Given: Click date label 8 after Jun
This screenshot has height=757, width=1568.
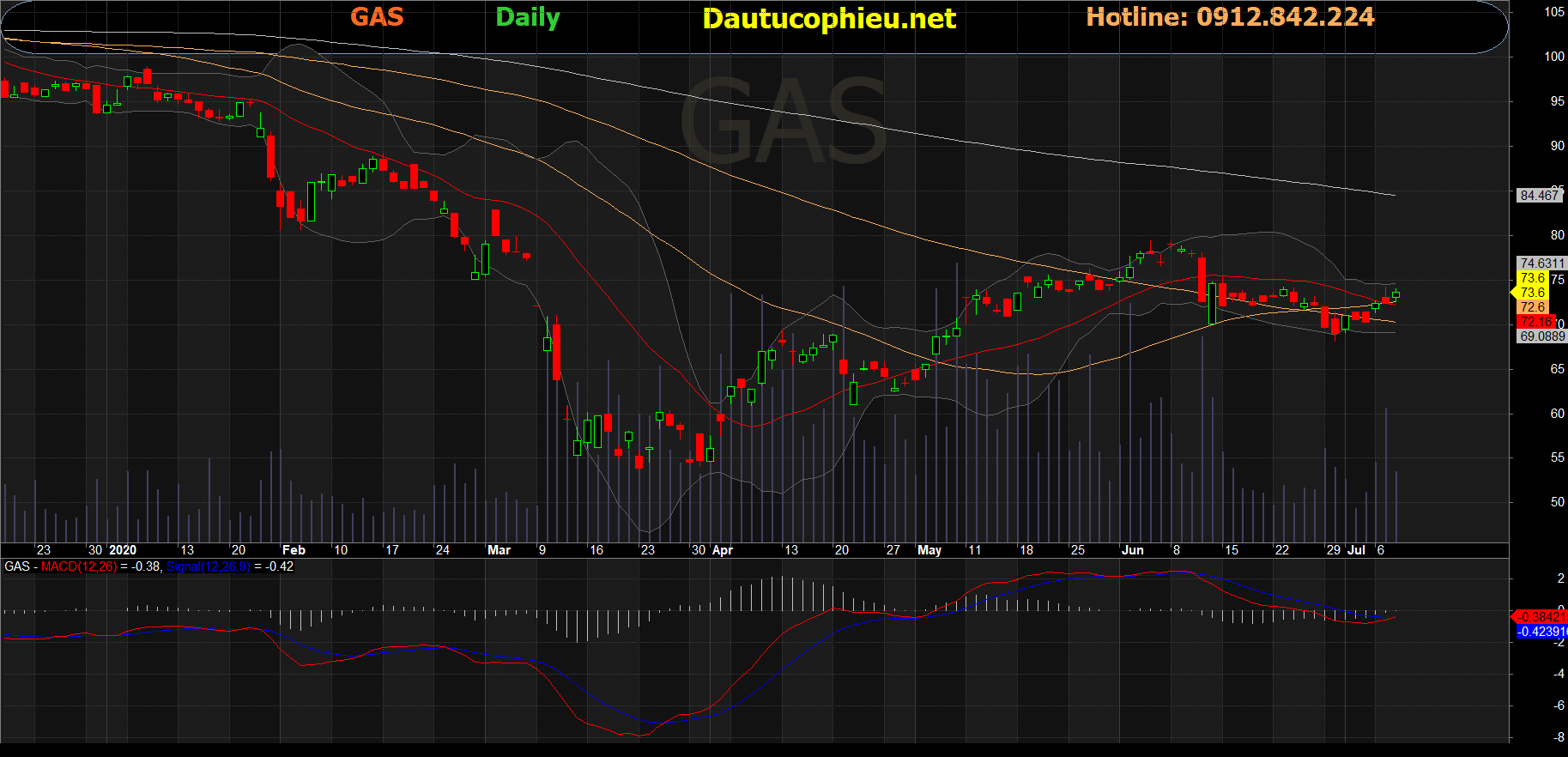Looking at the screenshot, I should coord(1176,550).
